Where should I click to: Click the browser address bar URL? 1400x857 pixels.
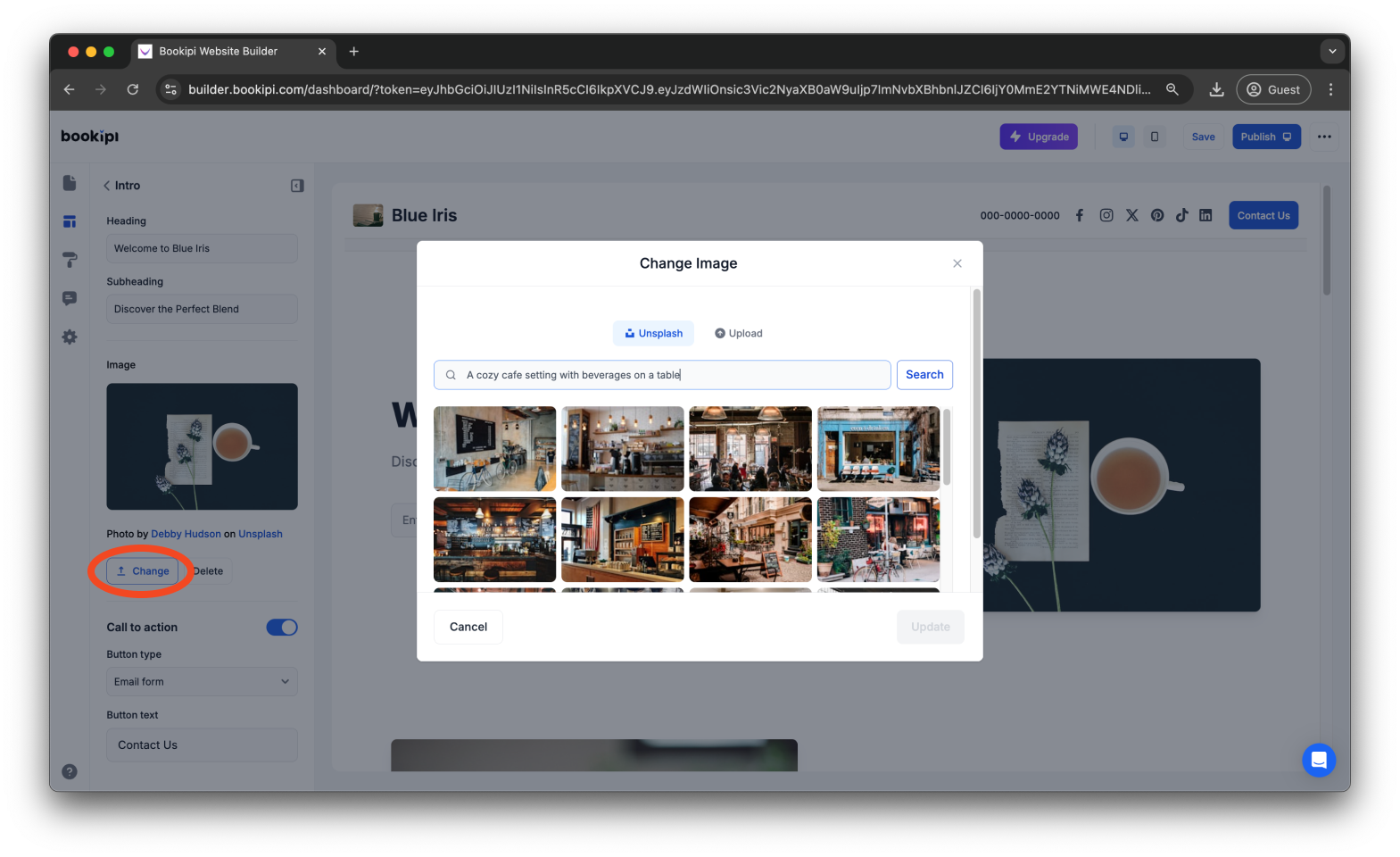coord(669,89)
